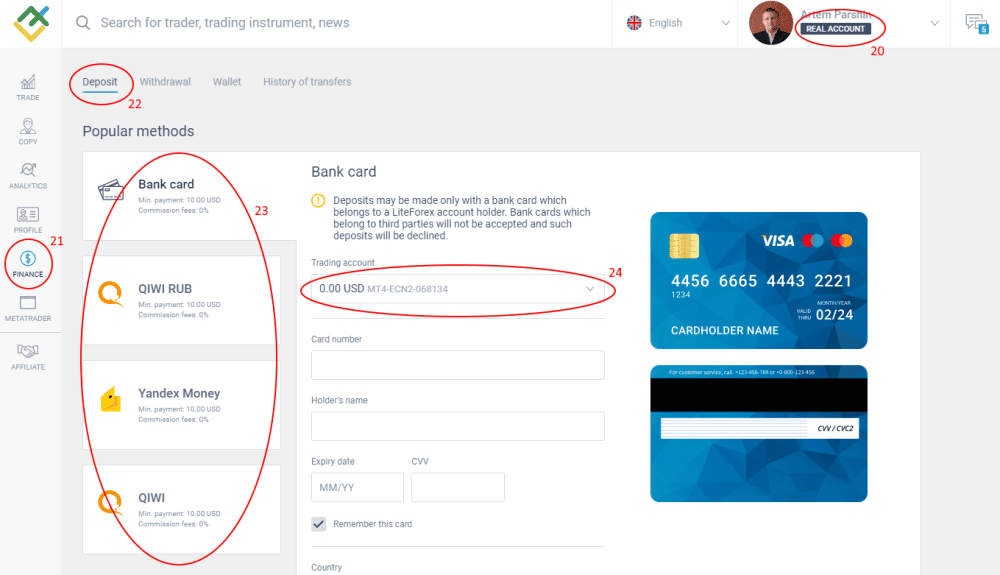Click the LiteForex logo
The image size is (1000, 575).
click(x=31, y=23)
